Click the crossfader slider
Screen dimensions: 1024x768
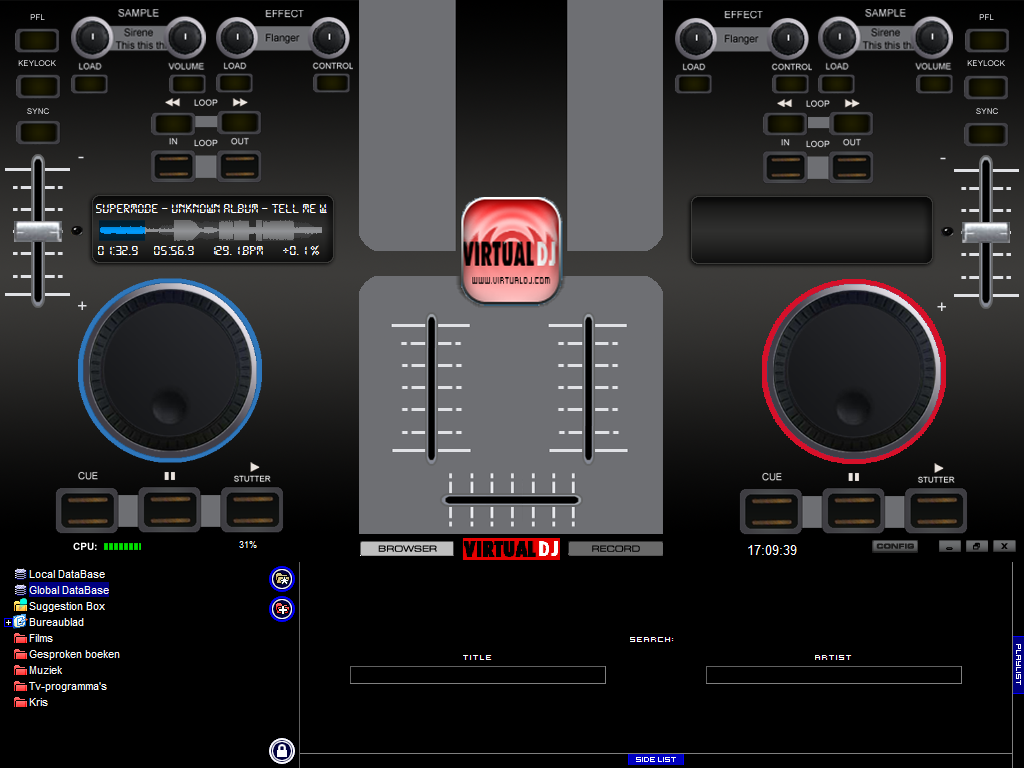[x=511, y=500]
